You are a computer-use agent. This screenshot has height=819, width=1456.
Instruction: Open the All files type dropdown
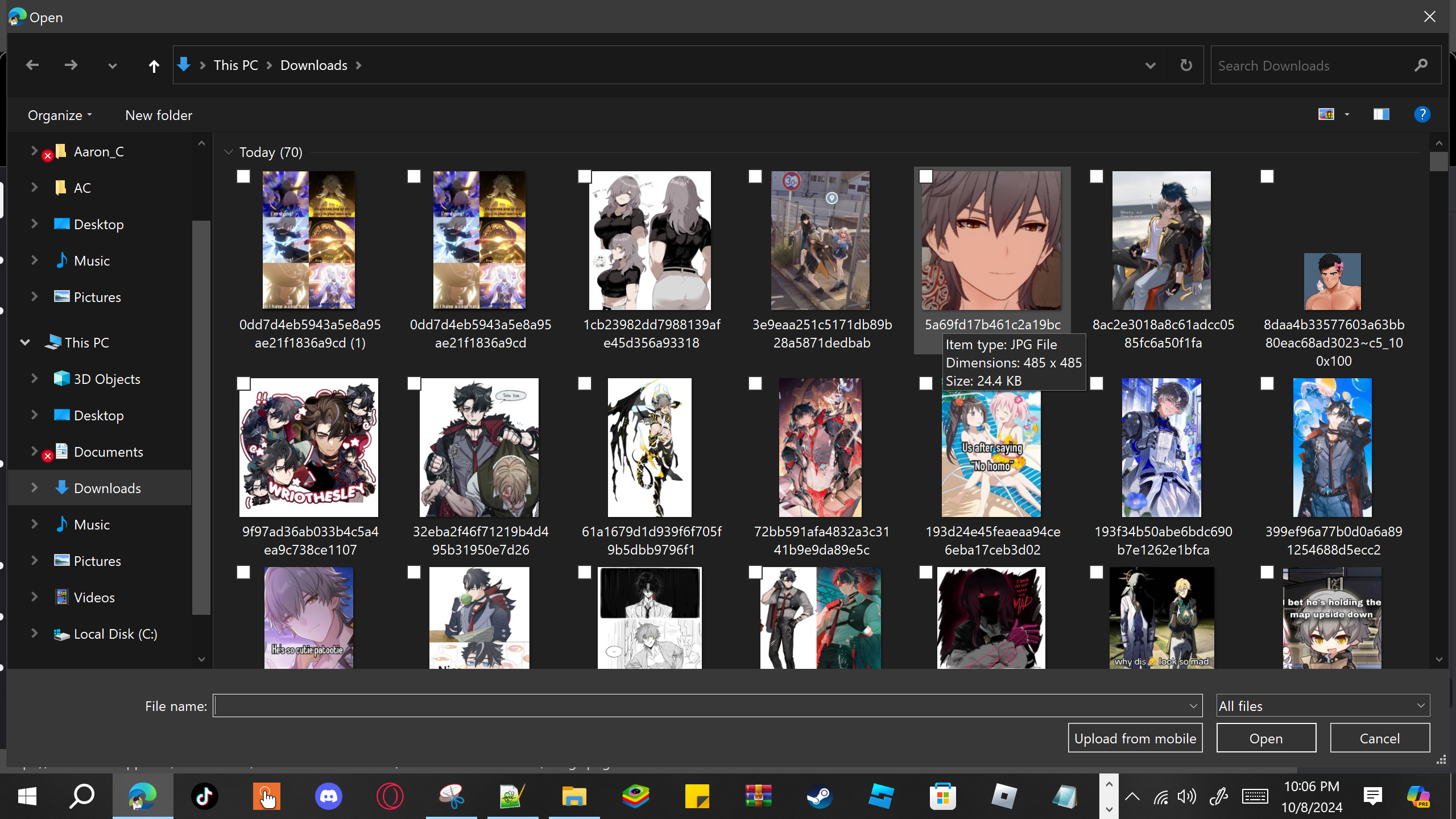[1322, 706]
